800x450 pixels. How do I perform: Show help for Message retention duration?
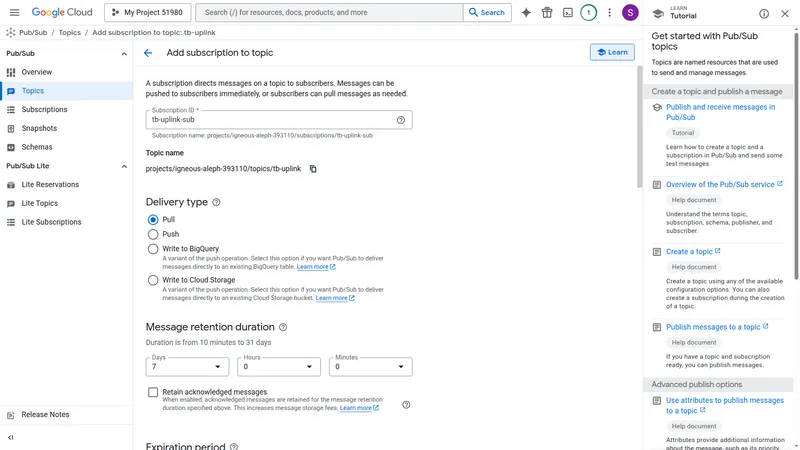click(x=283, y=327)
